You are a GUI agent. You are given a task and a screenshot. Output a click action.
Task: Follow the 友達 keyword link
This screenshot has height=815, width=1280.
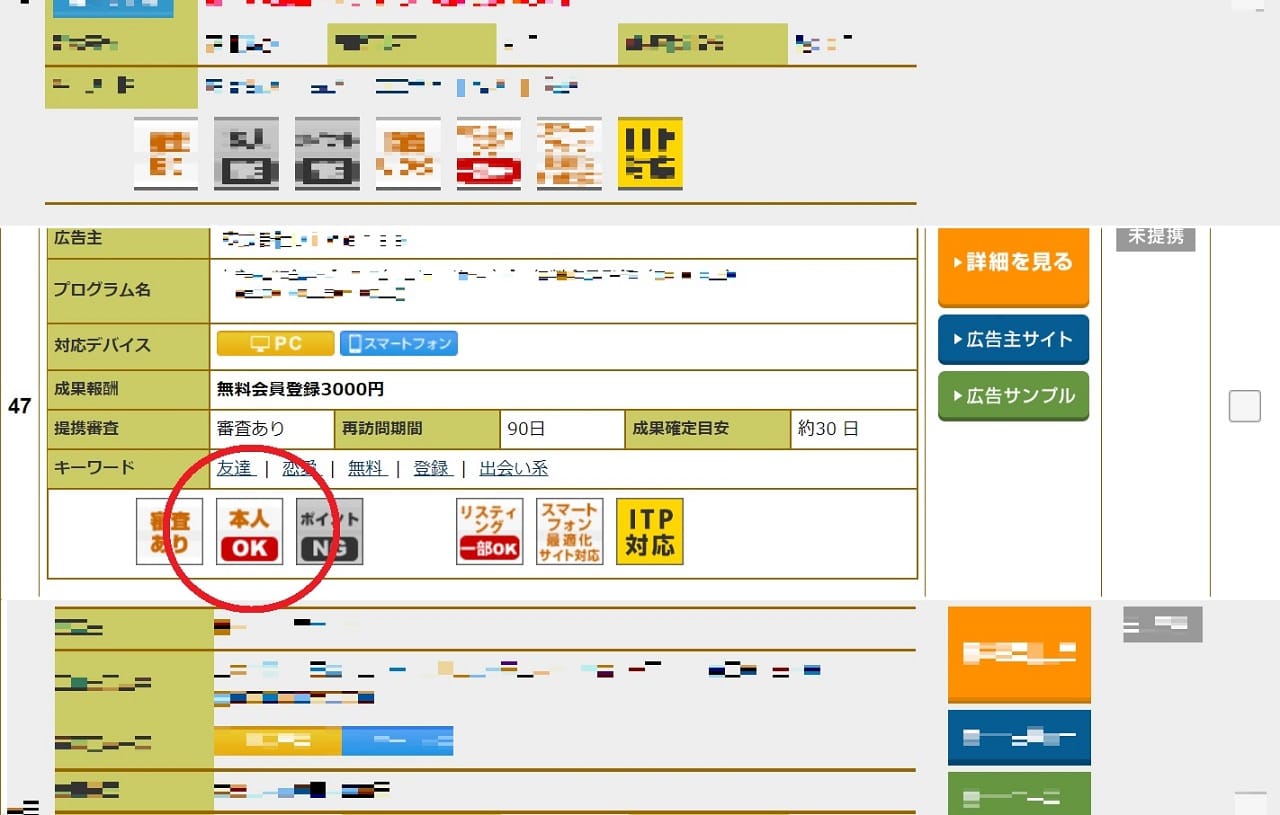[235, 468]
